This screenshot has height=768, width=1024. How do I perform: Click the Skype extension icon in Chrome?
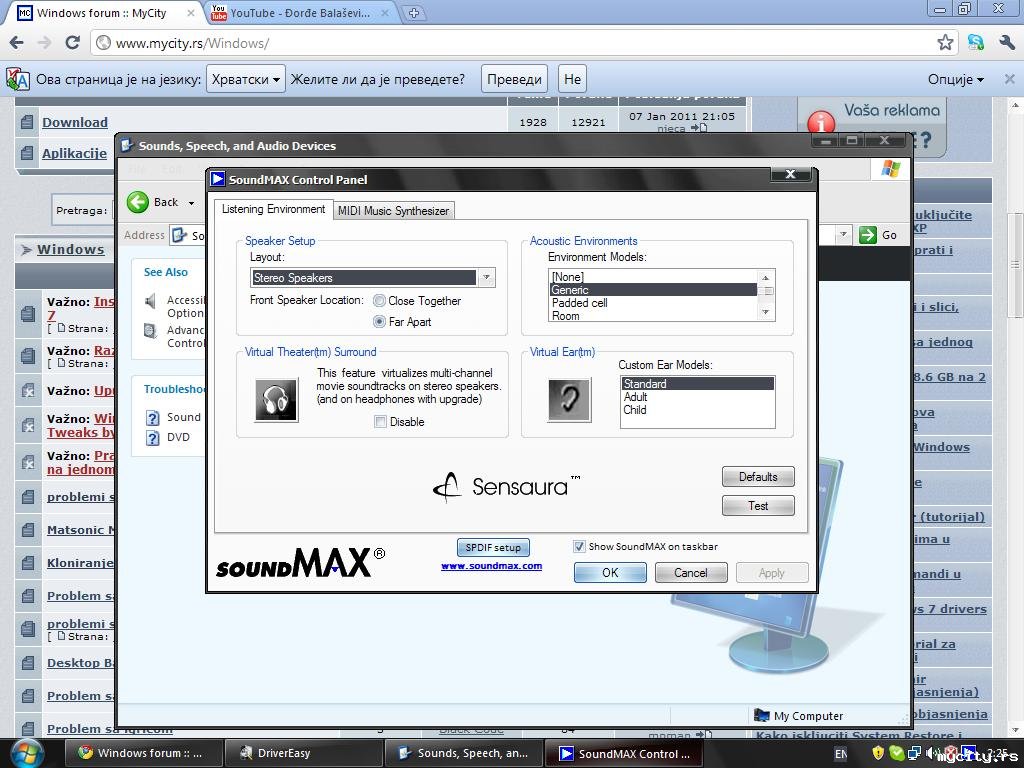[x=976, y=43]
